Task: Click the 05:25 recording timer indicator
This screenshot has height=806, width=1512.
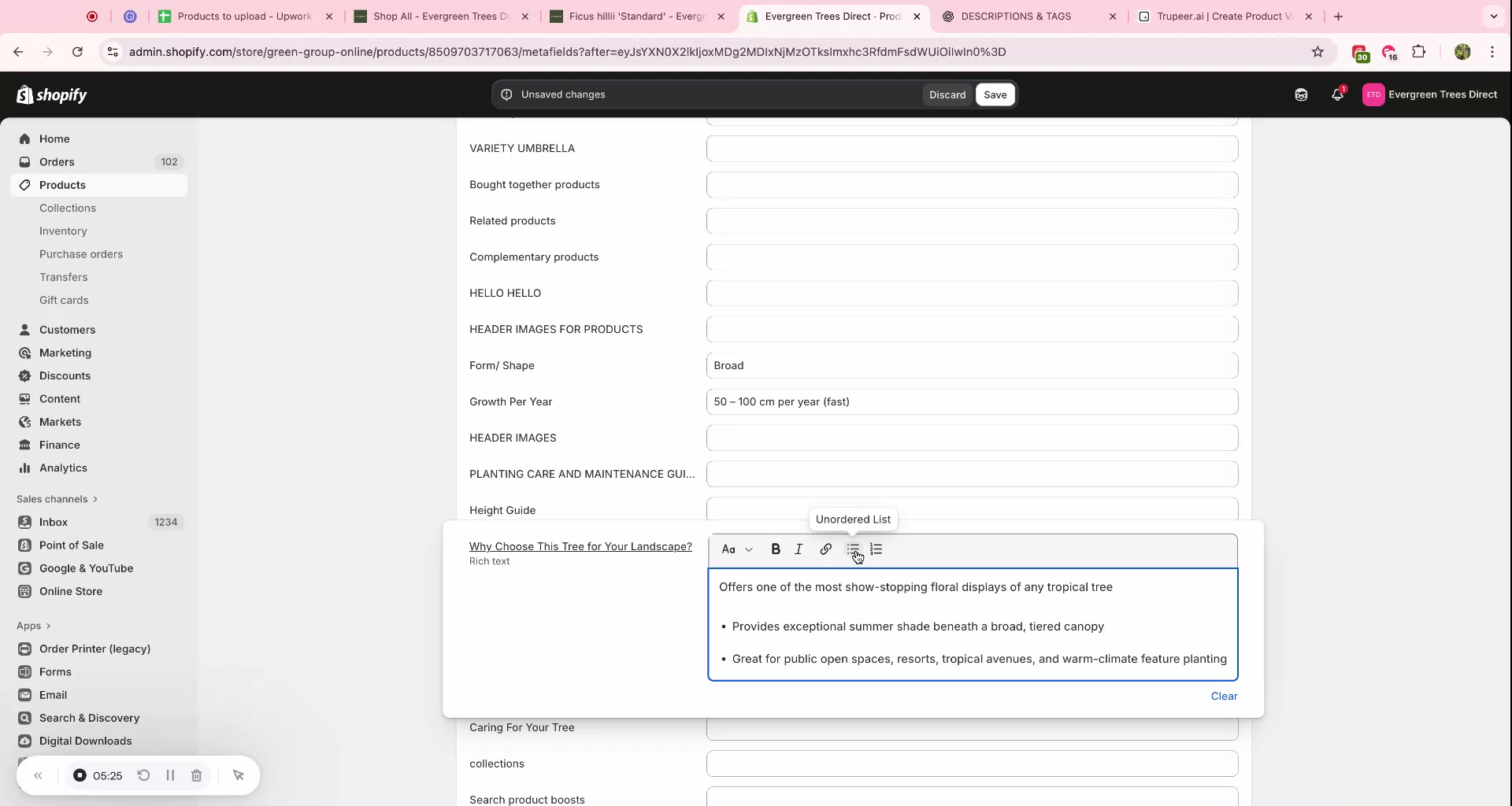Action: coord(107,775)
